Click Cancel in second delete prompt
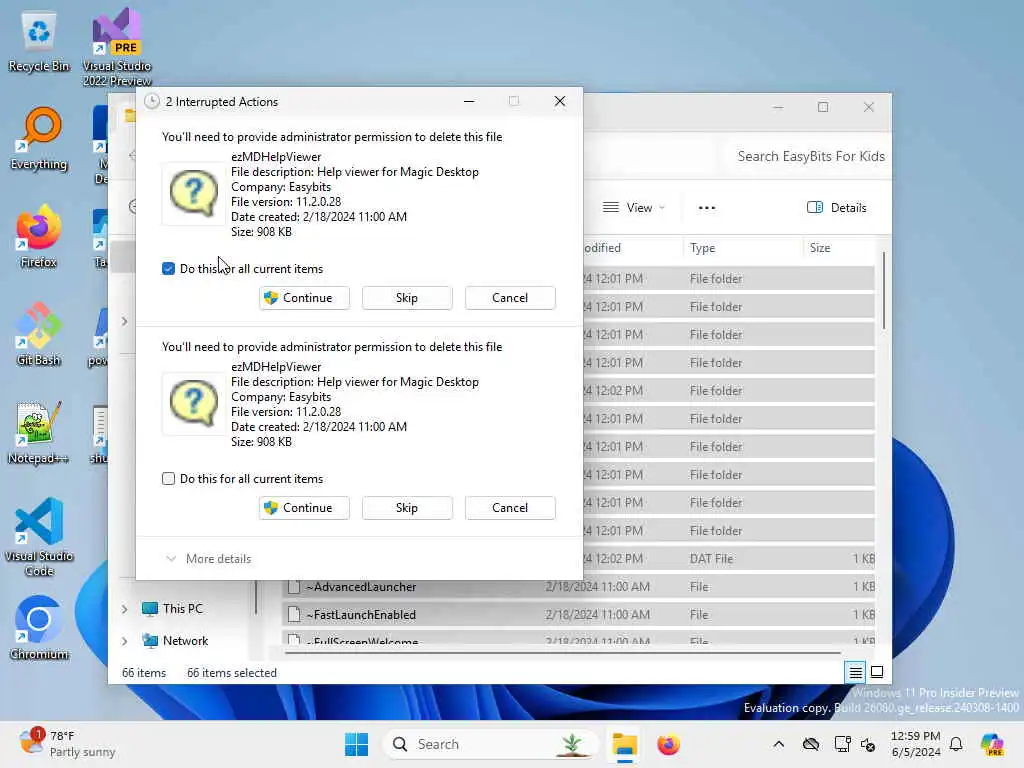The width and height of the screenshot is (1024, 768). pos(510,508)
